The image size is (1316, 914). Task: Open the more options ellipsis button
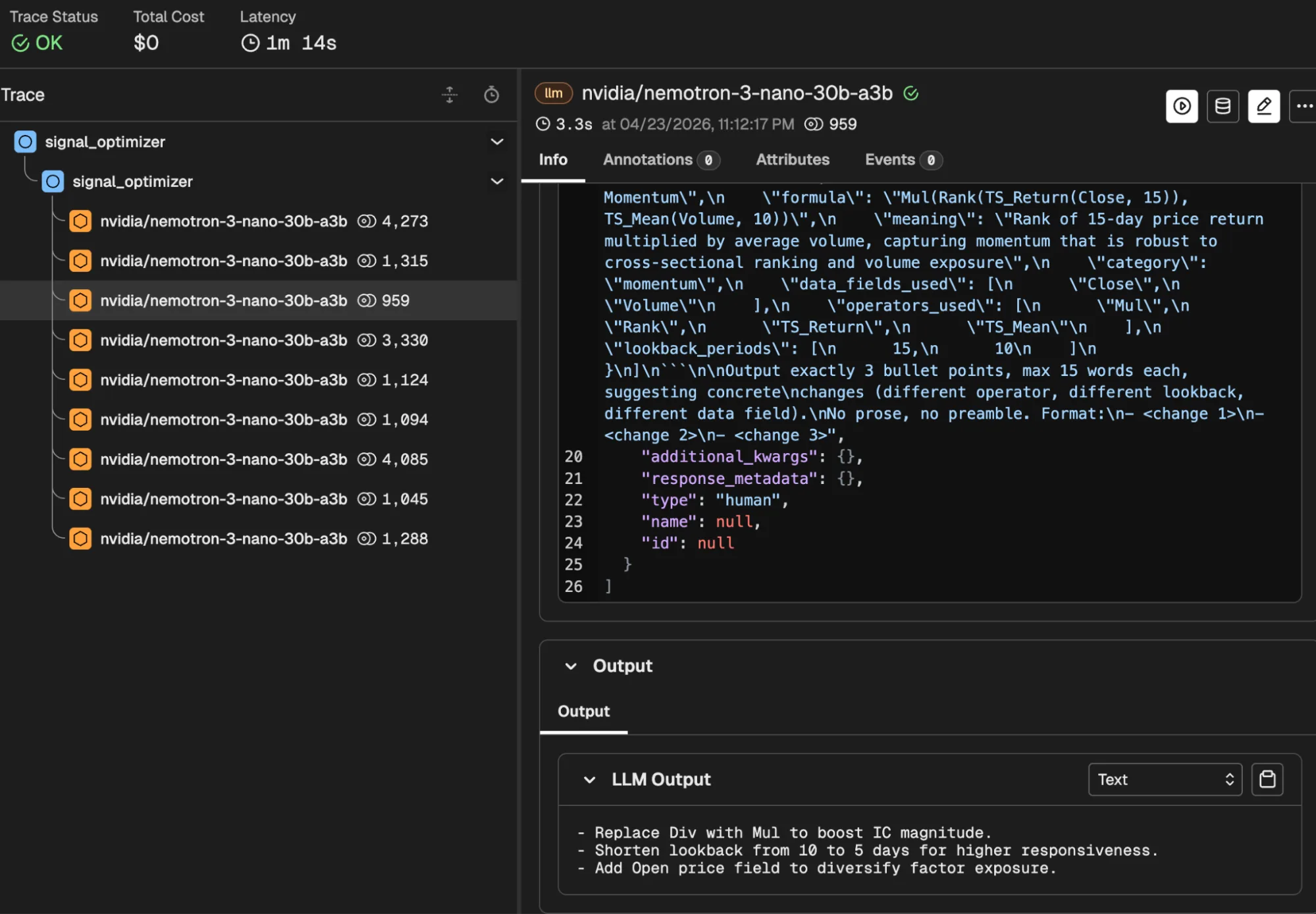tap(1303, 106)
